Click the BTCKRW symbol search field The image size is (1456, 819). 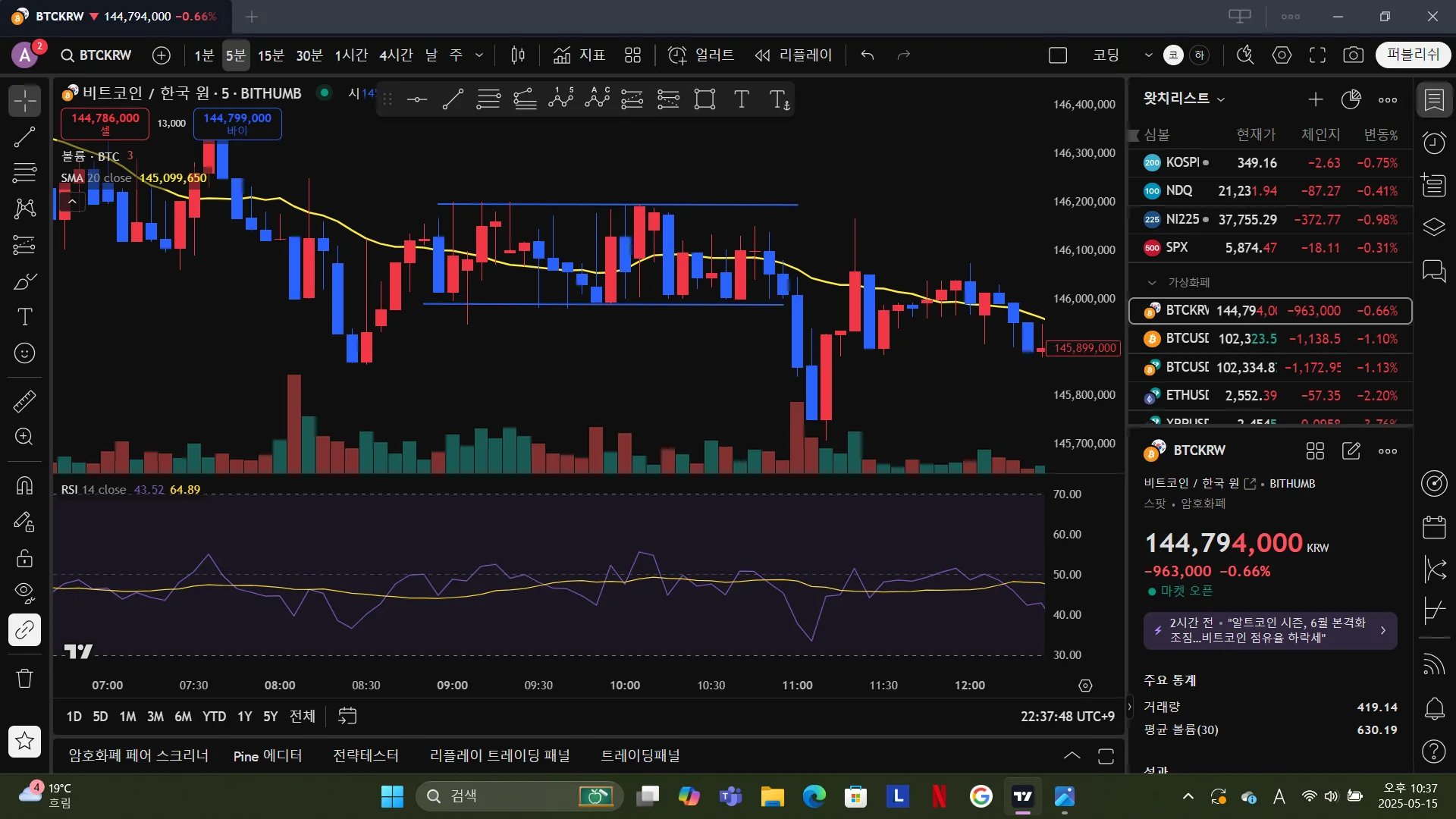click(x=96, y=55)
